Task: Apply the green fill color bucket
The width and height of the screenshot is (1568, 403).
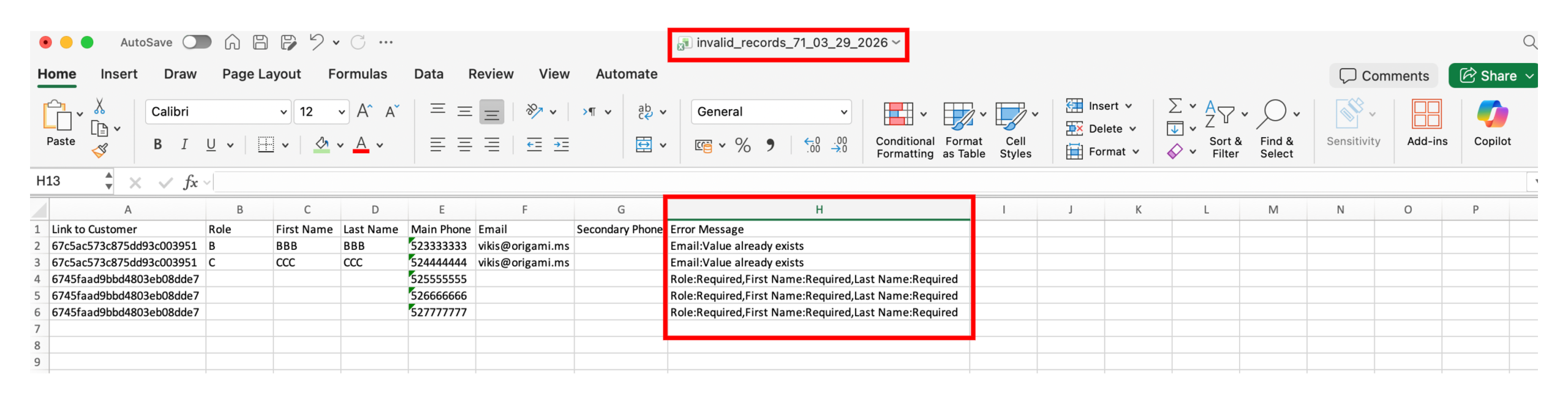Action: (x=322, y=145)
